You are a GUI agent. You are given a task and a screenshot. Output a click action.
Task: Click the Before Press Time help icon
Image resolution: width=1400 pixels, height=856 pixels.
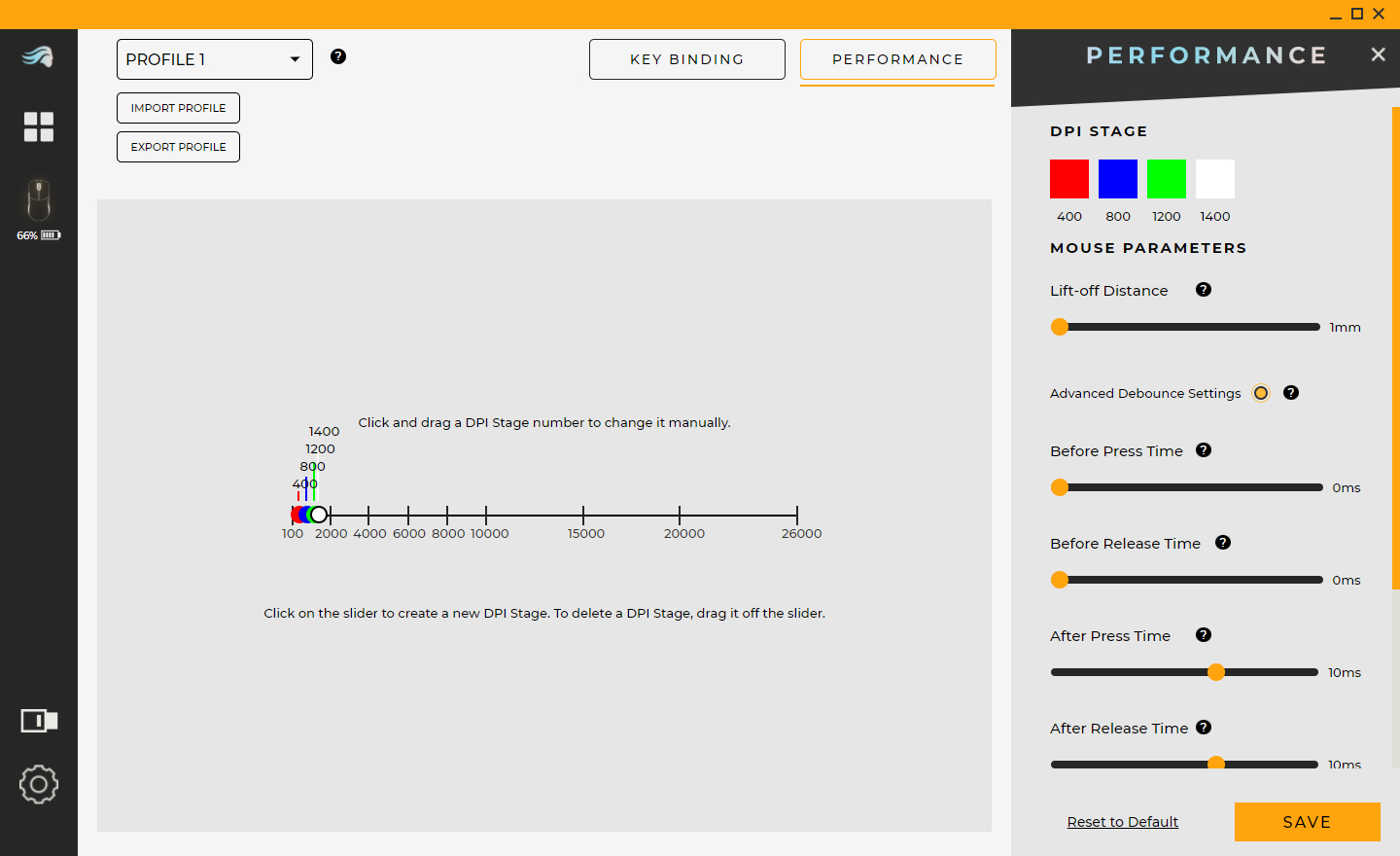tap(1204, 450)
